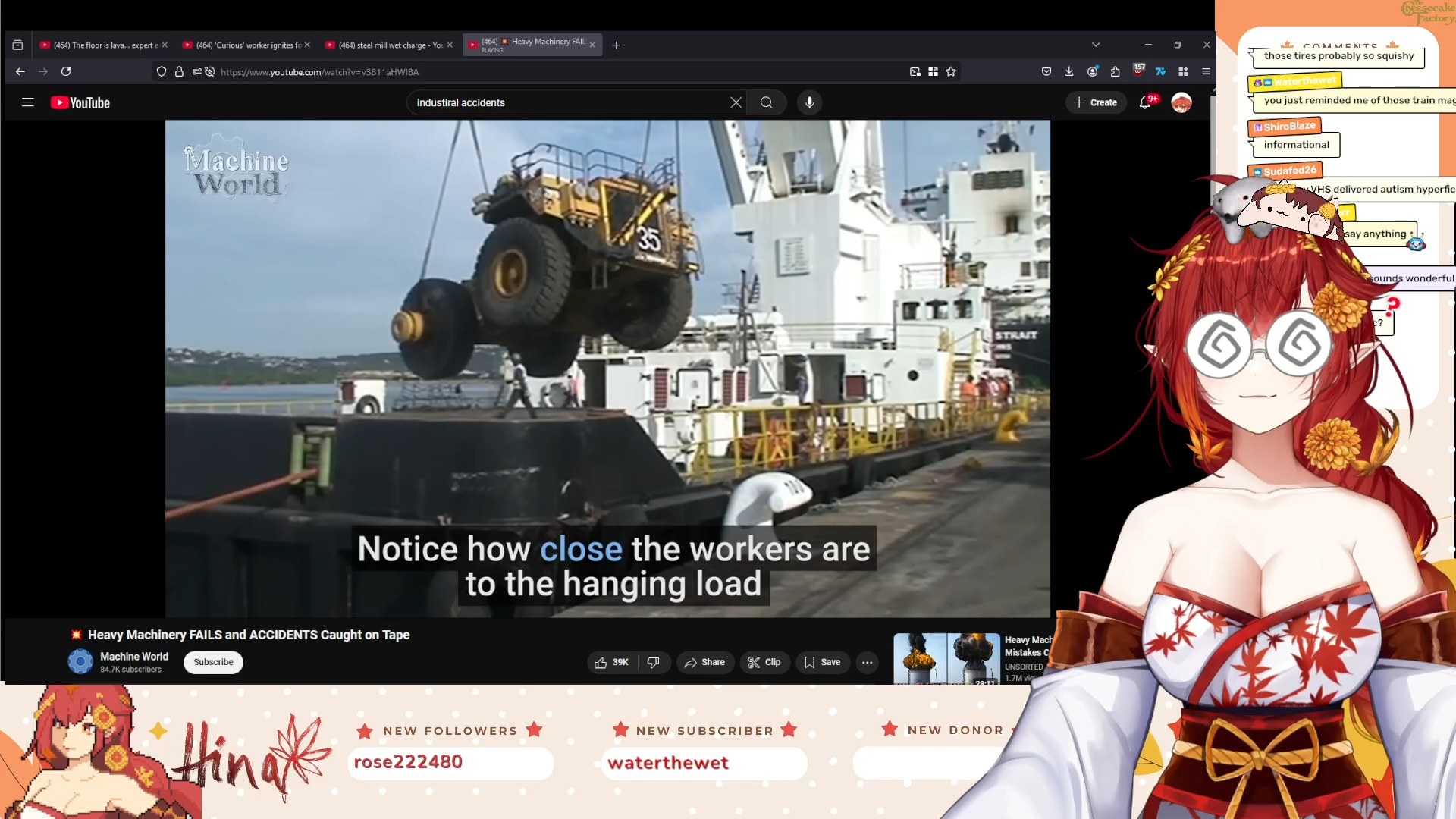
Task: Close the 'The floor is lava' tab
Action: 165,45
